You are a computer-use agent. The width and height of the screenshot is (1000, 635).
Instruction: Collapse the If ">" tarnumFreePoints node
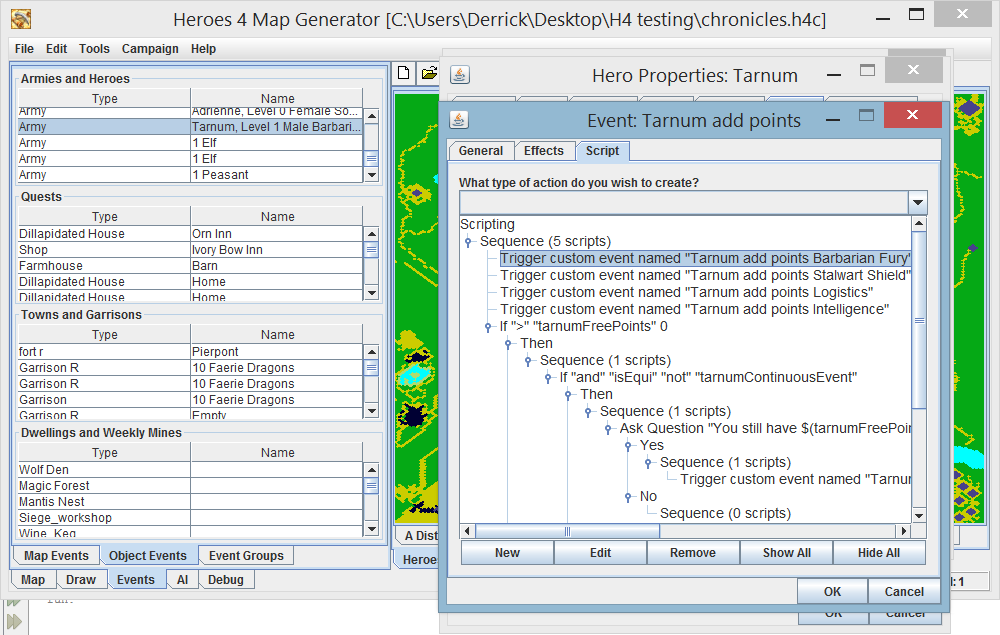click(x=488, y=327)
